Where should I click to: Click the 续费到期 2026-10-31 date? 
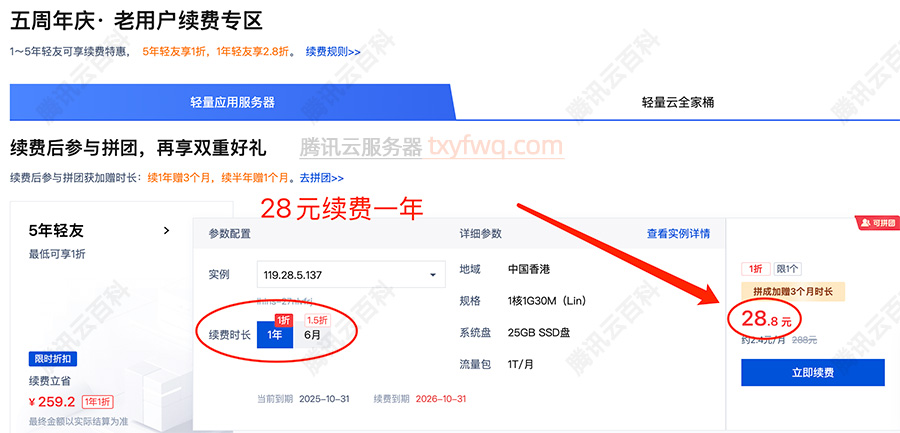click(441, 399)
